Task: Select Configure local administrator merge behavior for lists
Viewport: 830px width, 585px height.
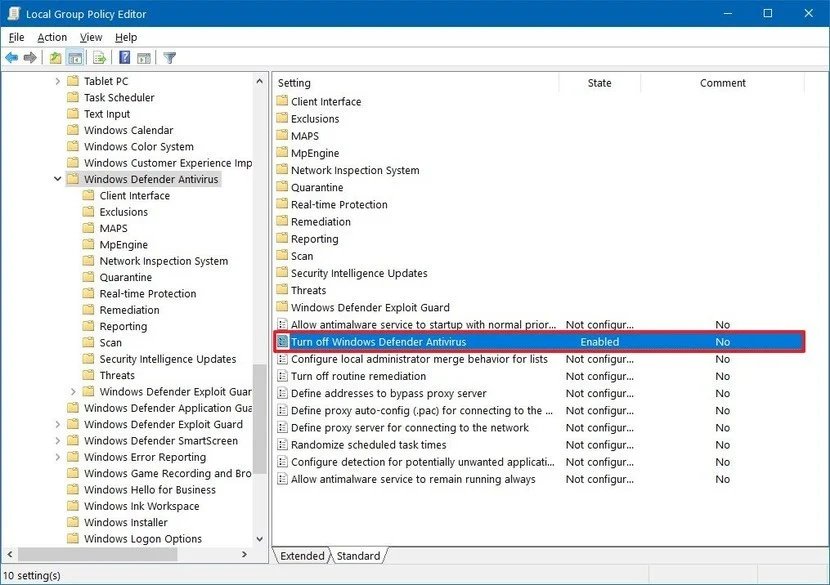Action: click(x=539, y=359)
